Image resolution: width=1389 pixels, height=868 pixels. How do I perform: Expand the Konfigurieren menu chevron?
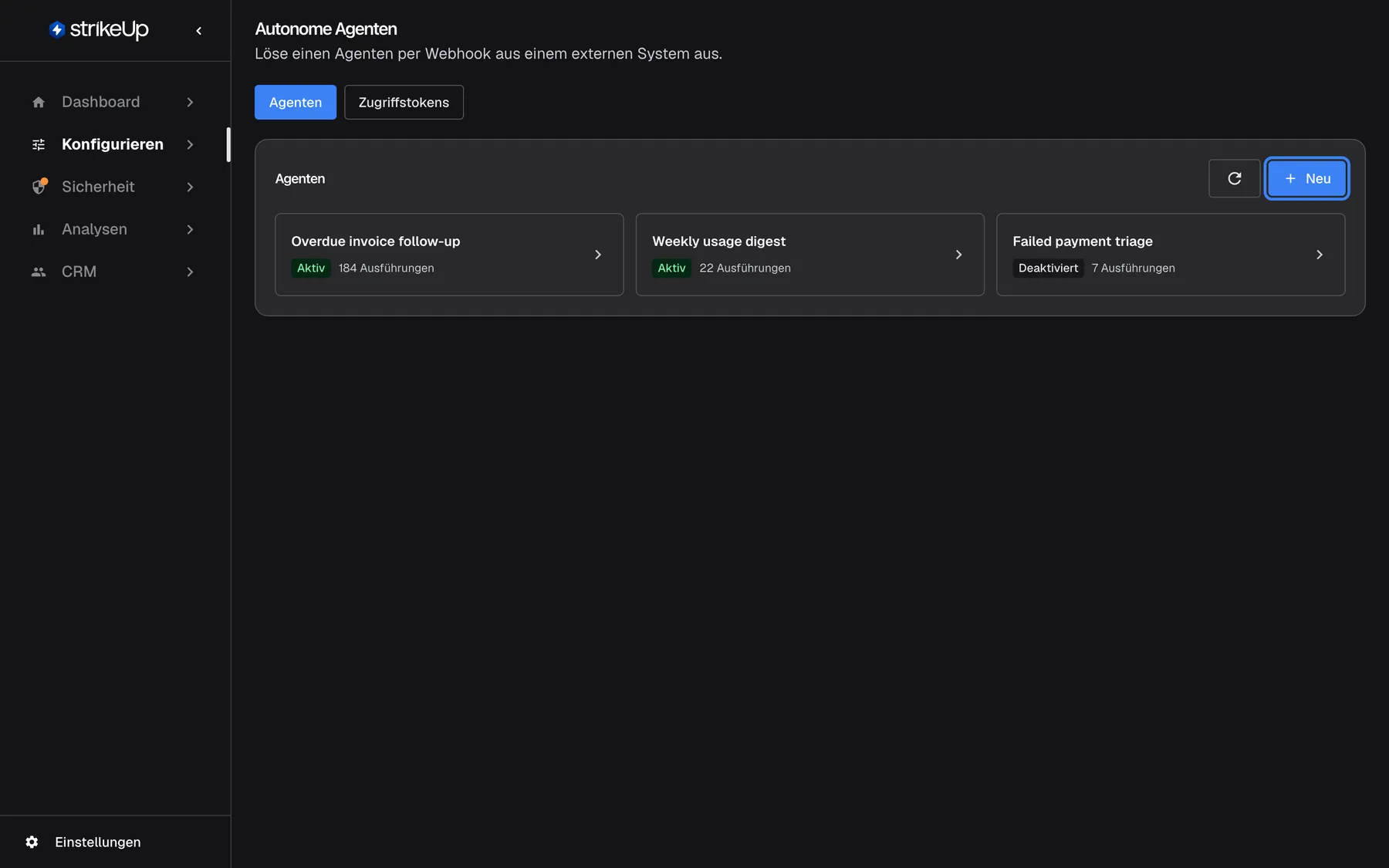tap(190, 144)
